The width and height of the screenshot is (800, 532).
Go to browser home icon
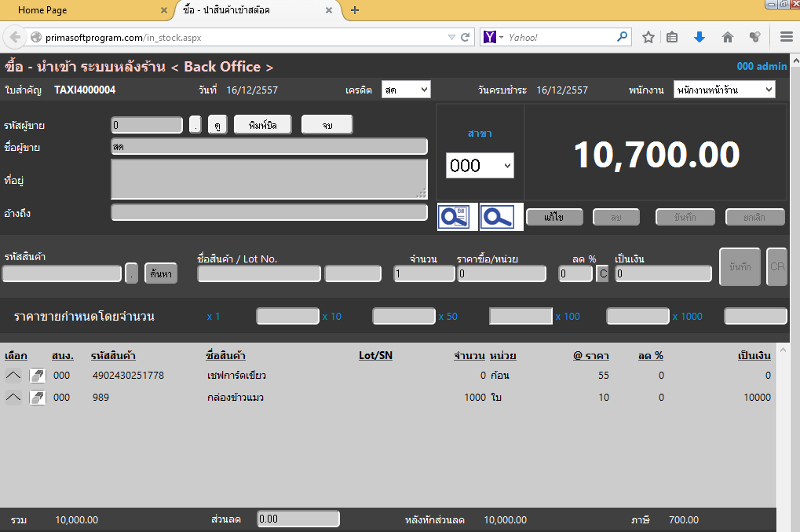pos(728,37)
